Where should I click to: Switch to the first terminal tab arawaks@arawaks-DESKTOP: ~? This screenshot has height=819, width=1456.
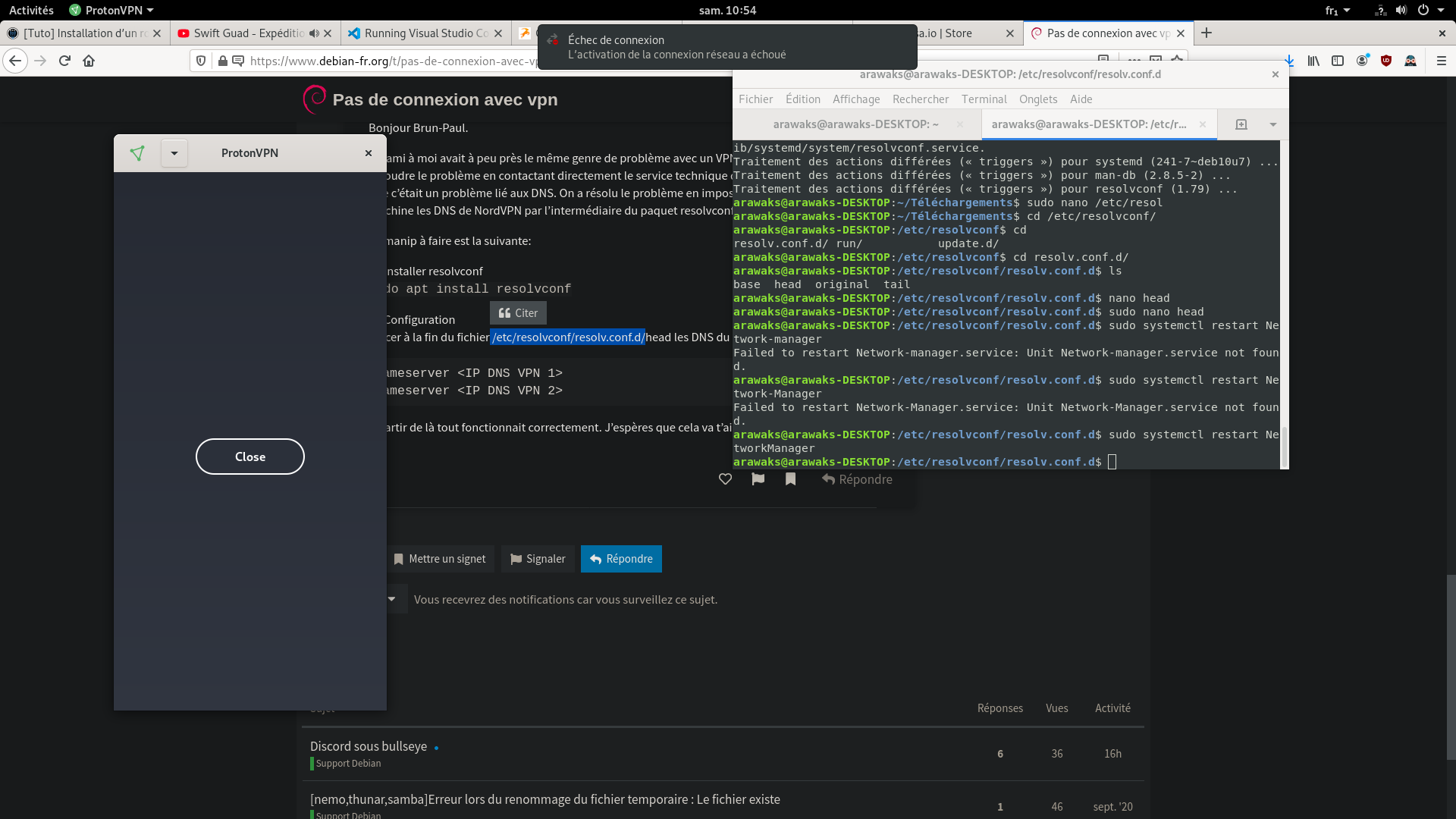(x=855, y=124)
